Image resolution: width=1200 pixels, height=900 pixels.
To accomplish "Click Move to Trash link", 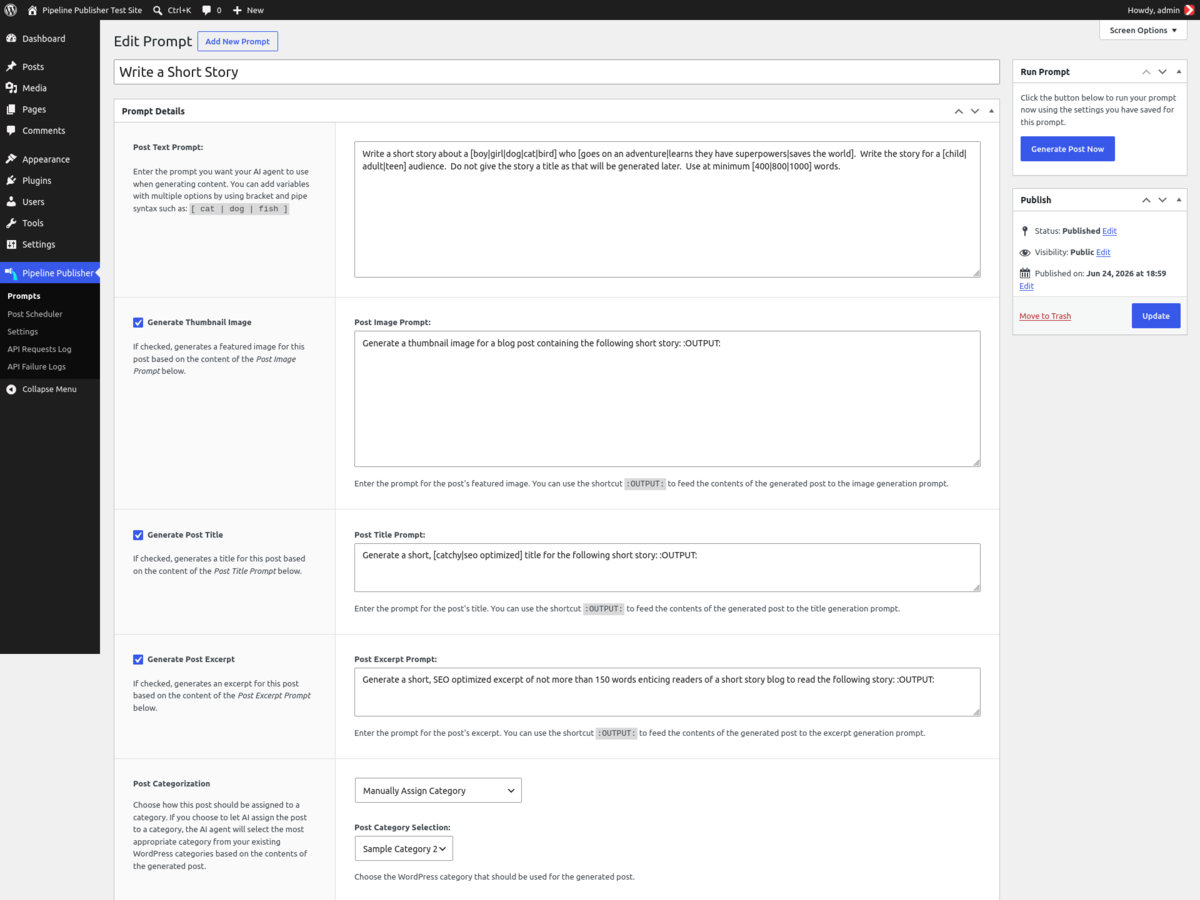I will pos(1045,316).
